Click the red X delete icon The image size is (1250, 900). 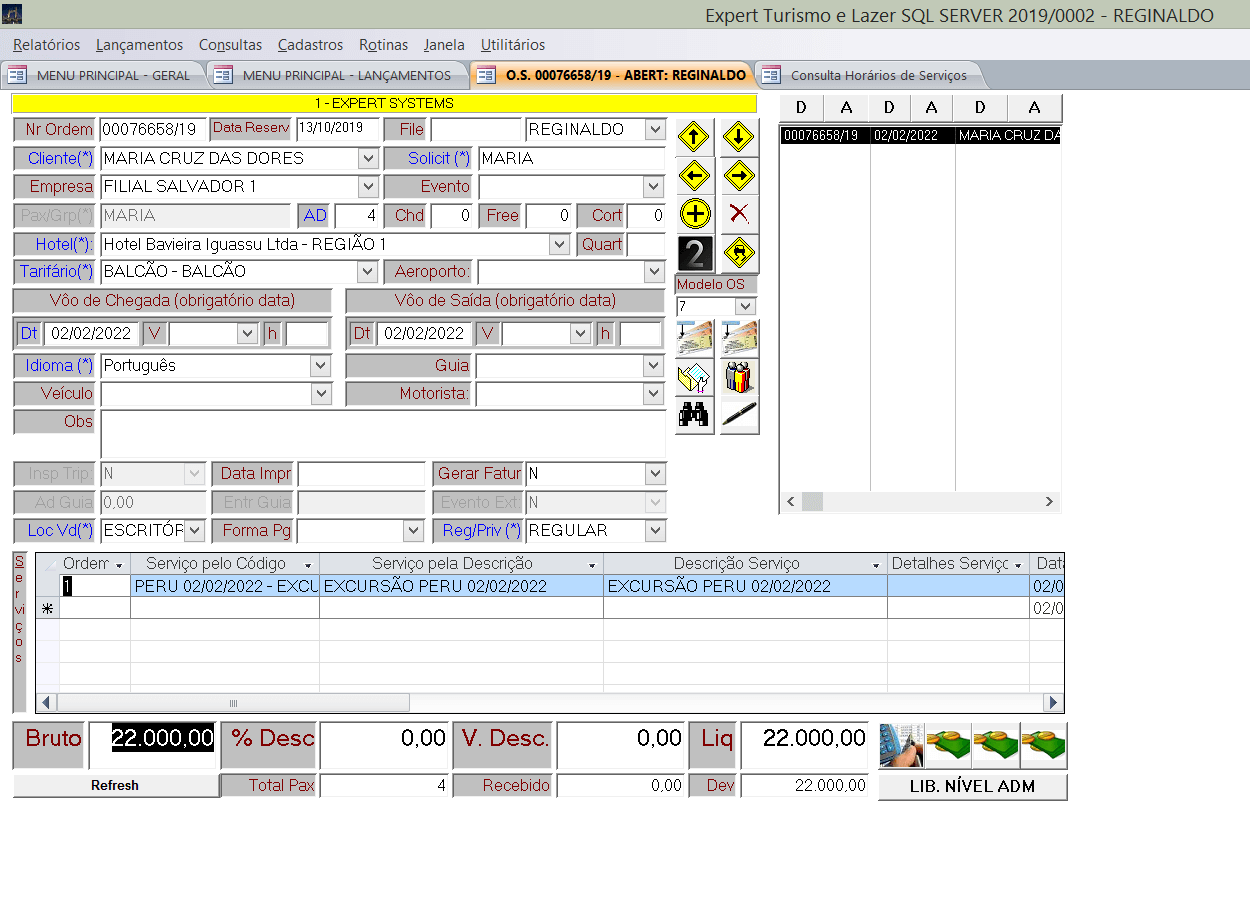(738, 213)
